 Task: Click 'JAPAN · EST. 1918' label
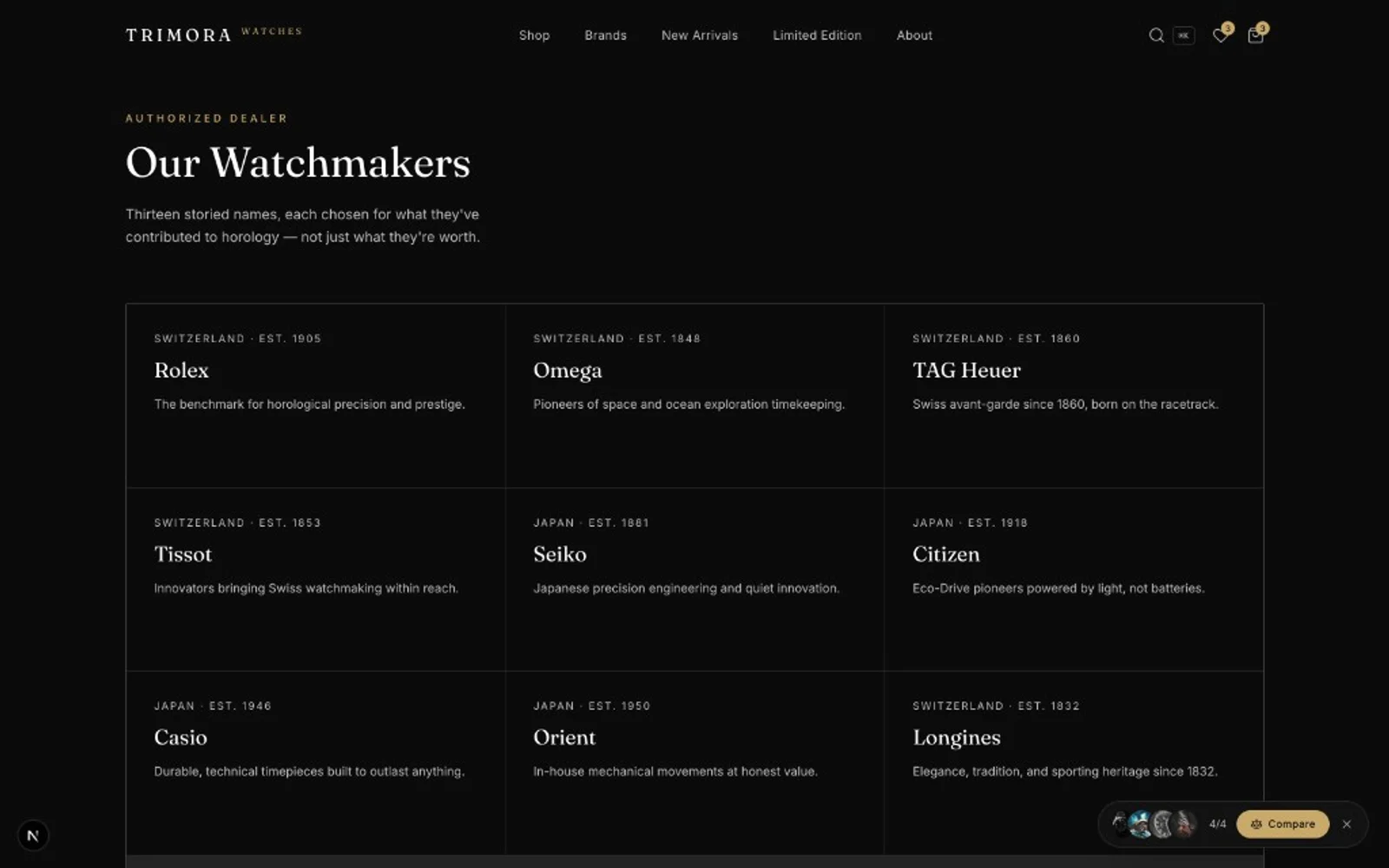pos(970,523)
